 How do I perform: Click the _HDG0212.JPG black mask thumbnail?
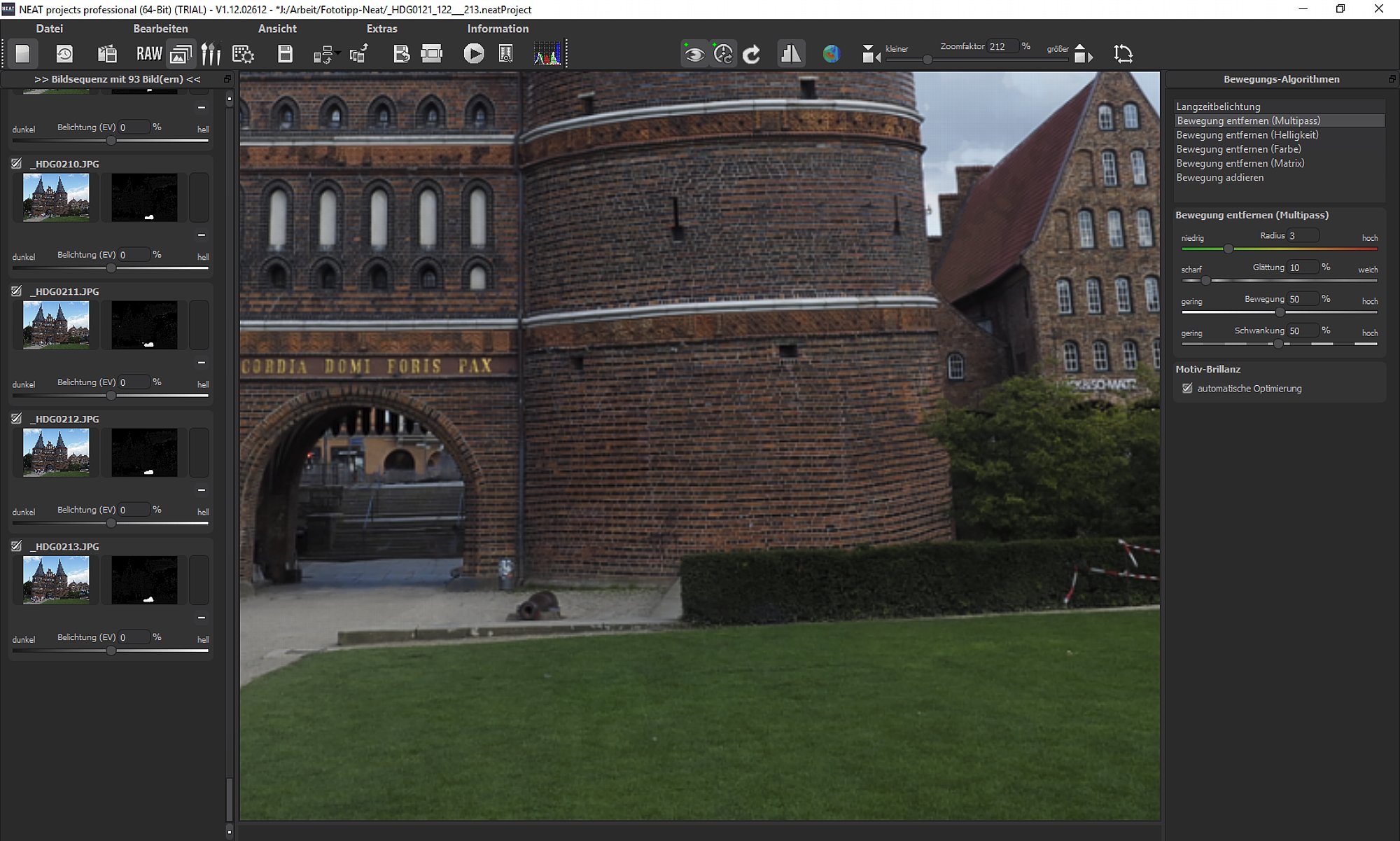point(144,452)
